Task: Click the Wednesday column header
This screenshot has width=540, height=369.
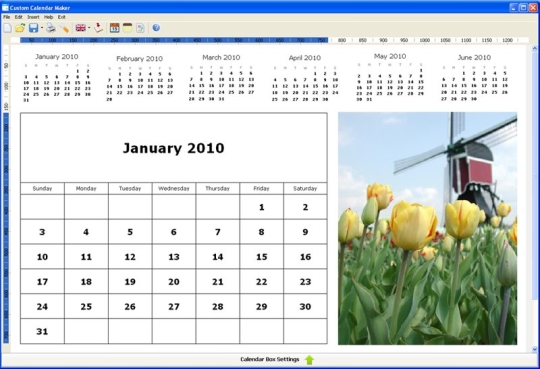Action: coord(174,188)
